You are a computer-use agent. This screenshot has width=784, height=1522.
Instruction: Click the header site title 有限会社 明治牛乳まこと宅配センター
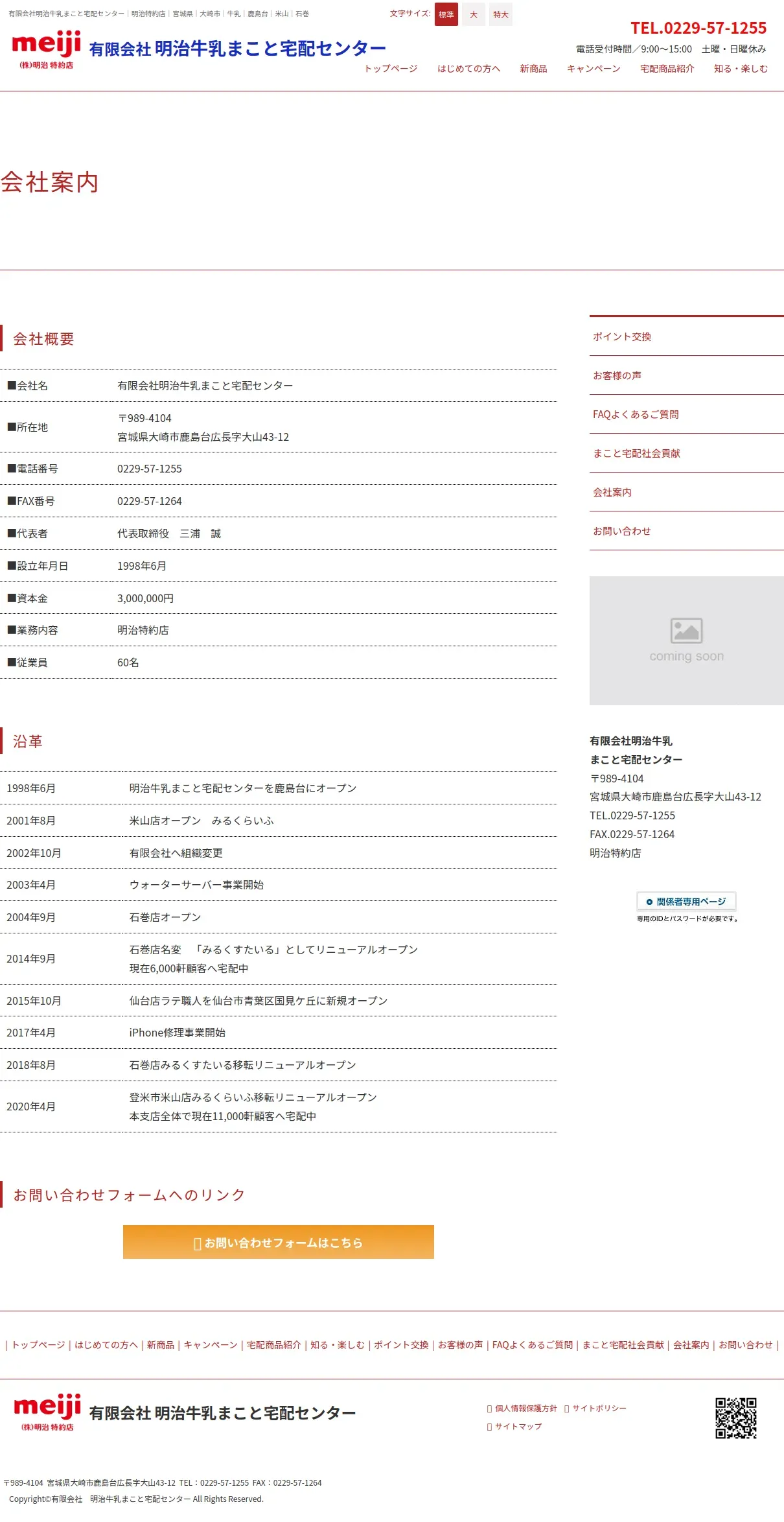[x=238, y=49]
